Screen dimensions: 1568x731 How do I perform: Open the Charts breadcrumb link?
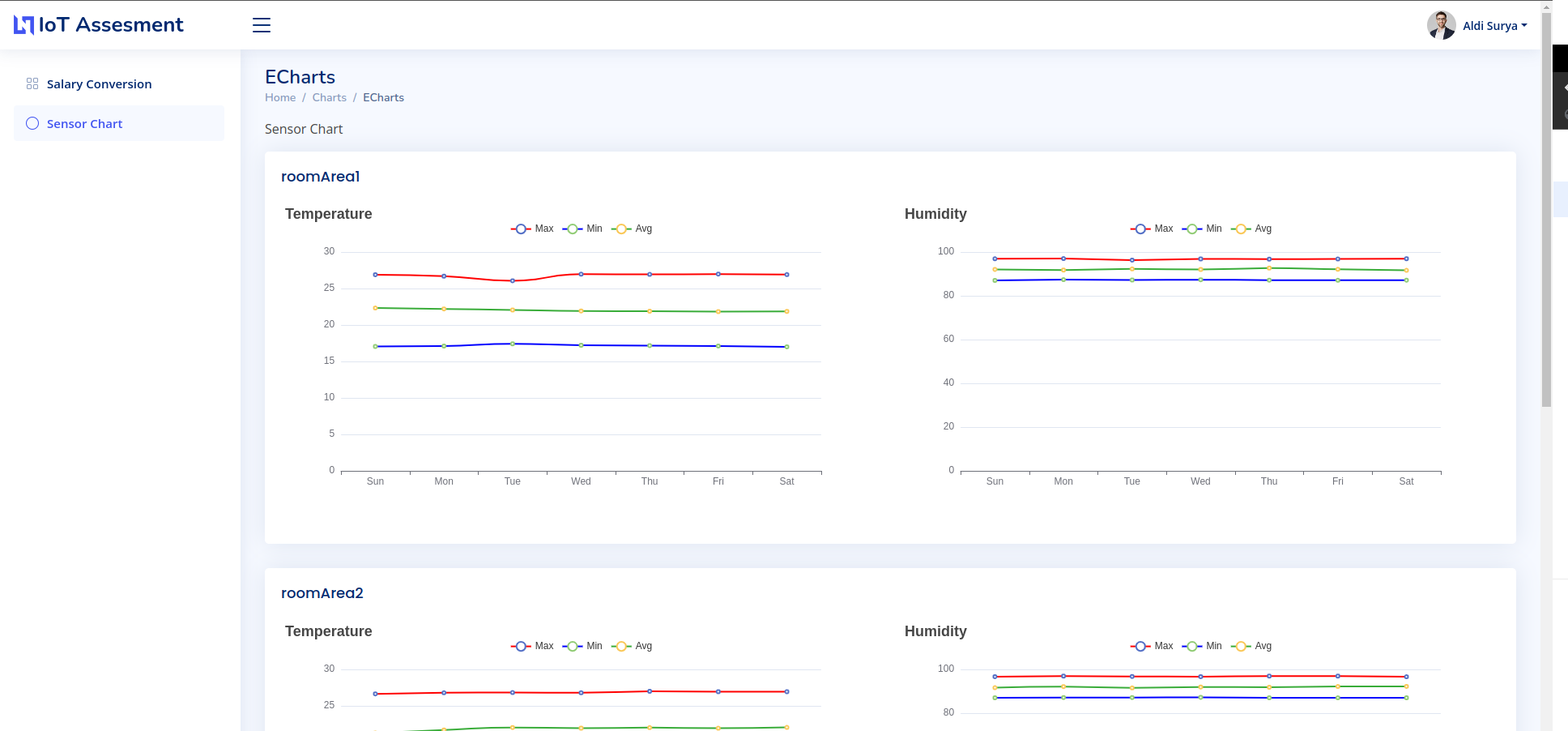pyautogui.click(x=329, y=97)
